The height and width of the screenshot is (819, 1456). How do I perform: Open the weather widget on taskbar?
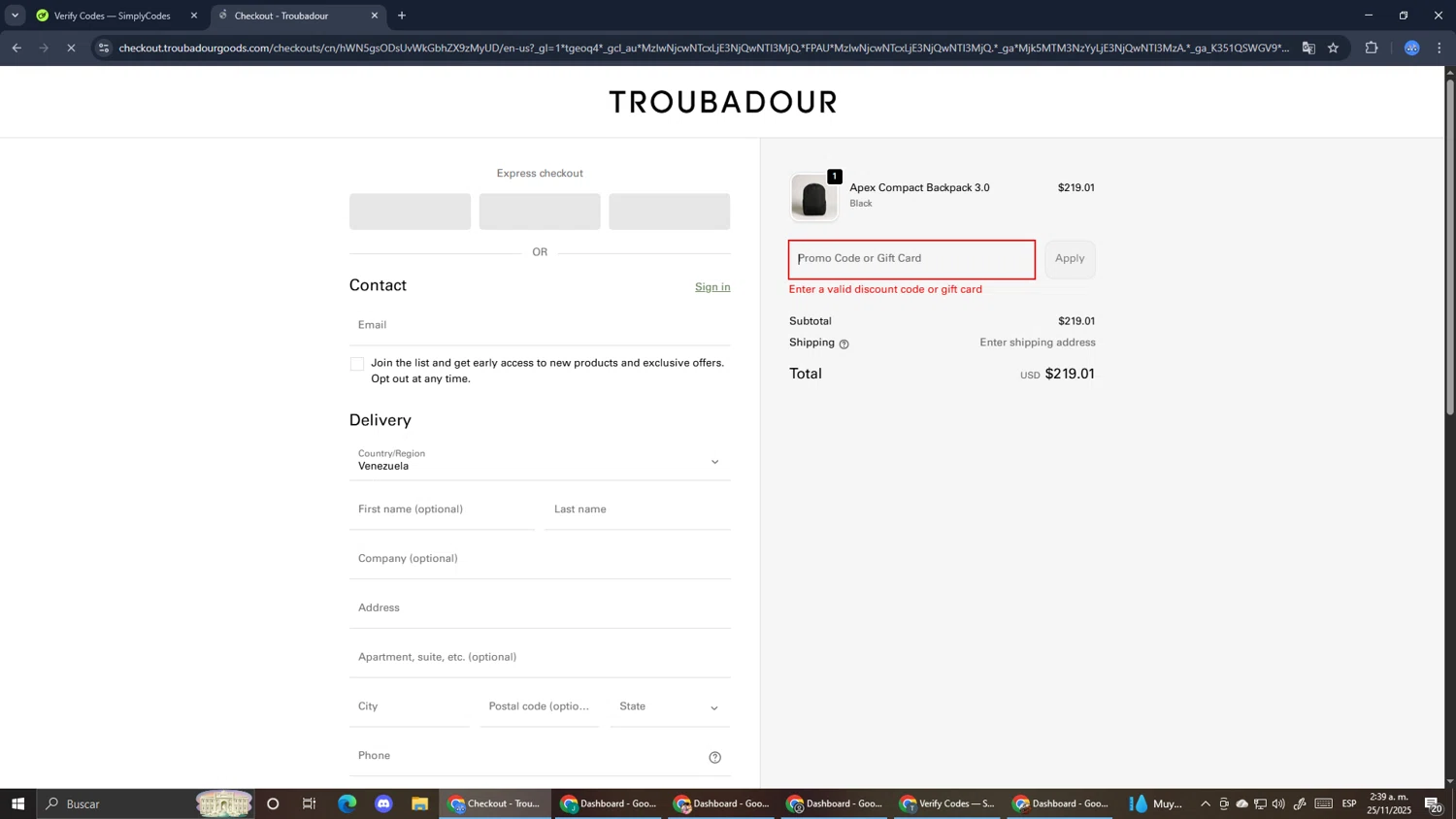point(1156,803)
